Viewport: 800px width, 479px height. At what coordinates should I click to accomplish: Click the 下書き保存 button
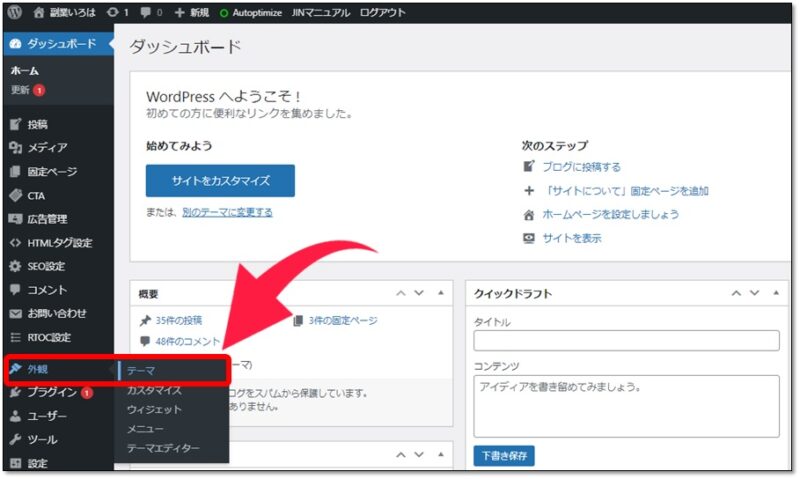pyautogui.click(x=504, y=456)
